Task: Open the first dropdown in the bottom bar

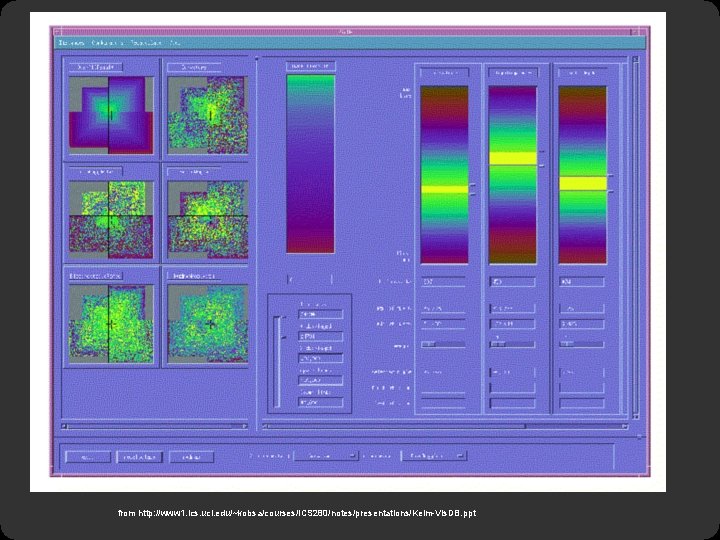Action: pyautogui.click(x=326, y=456)
